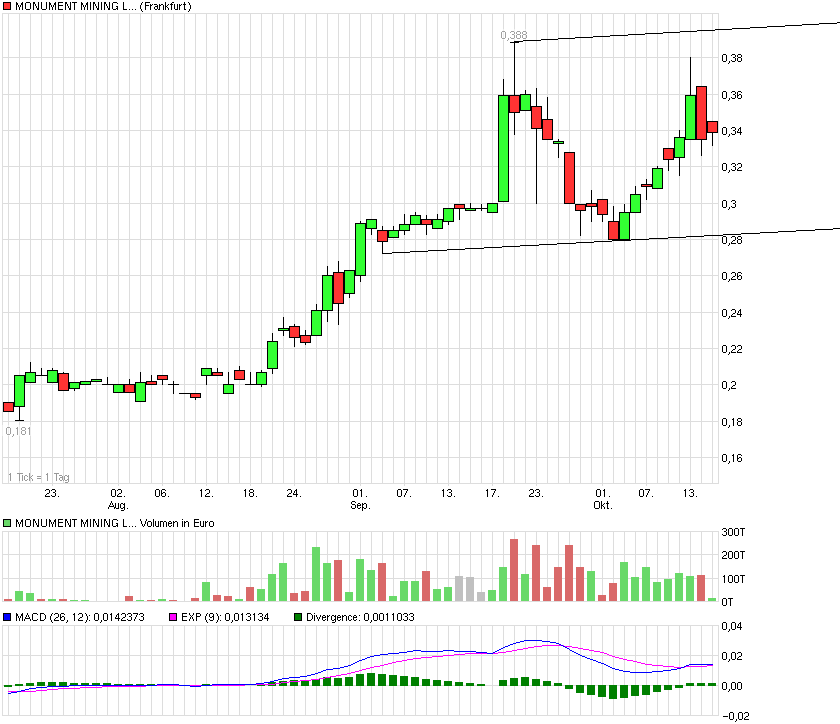
Task: Click the dark green Divergence legend square
Action: [298, 617]
